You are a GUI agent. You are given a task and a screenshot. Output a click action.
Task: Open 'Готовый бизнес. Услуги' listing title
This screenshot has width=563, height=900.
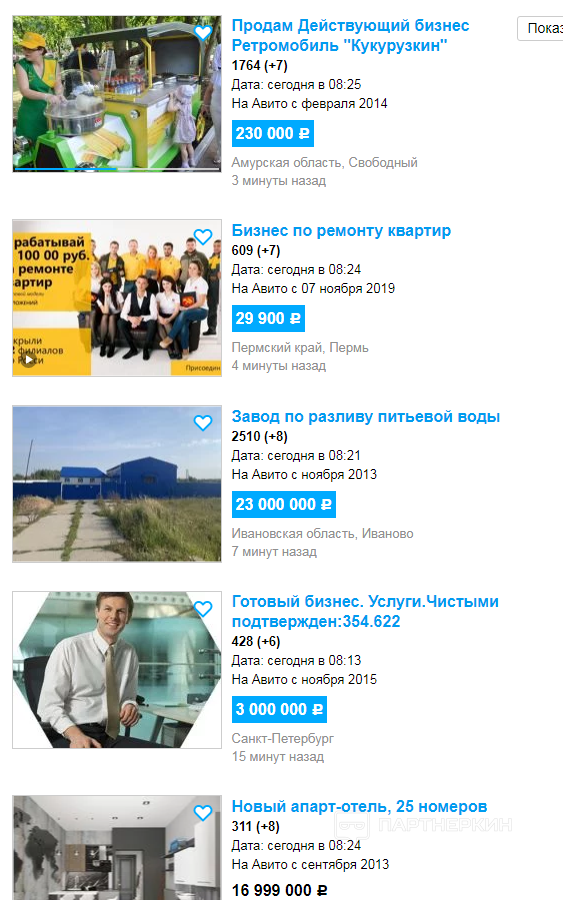click(365, 611)
